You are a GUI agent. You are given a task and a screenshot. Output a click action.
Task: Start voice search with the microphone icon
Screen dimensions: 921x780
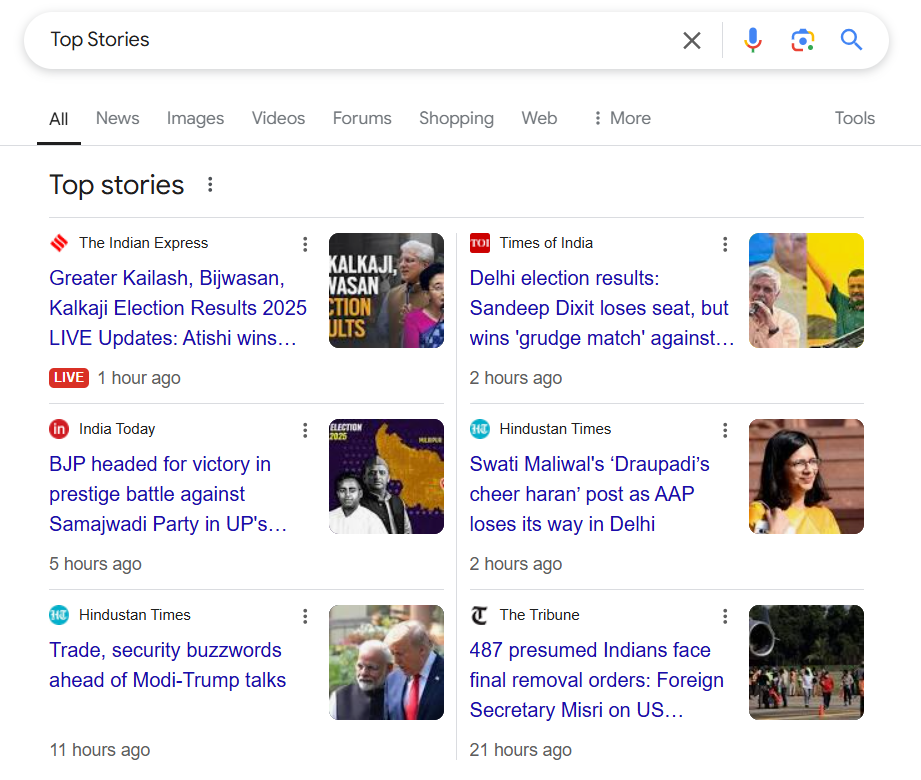(x=752, y=40)
